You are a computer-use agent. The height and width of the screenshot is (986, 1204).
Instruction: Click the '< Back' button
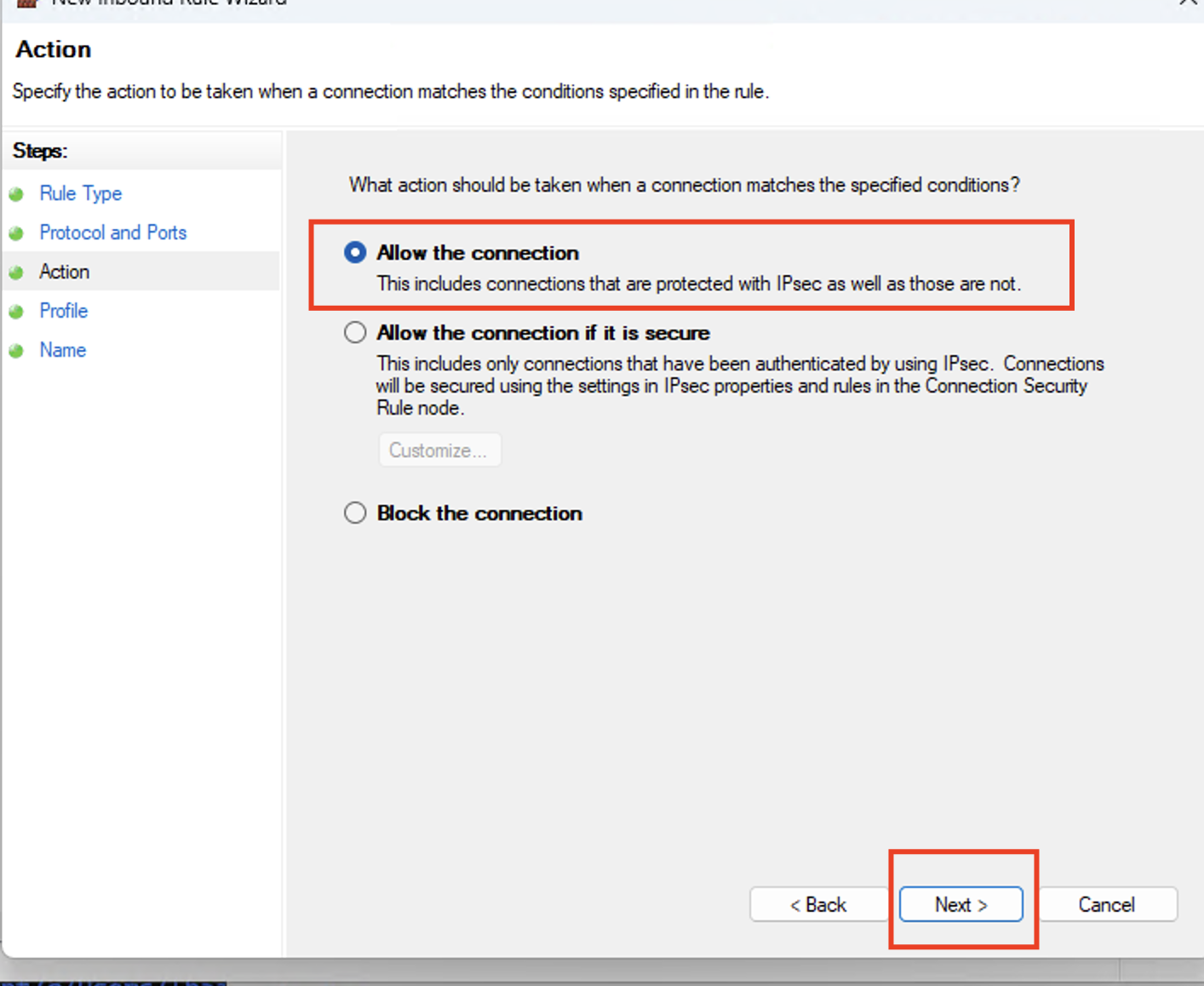pyautogui.click(x=817, y=904)
